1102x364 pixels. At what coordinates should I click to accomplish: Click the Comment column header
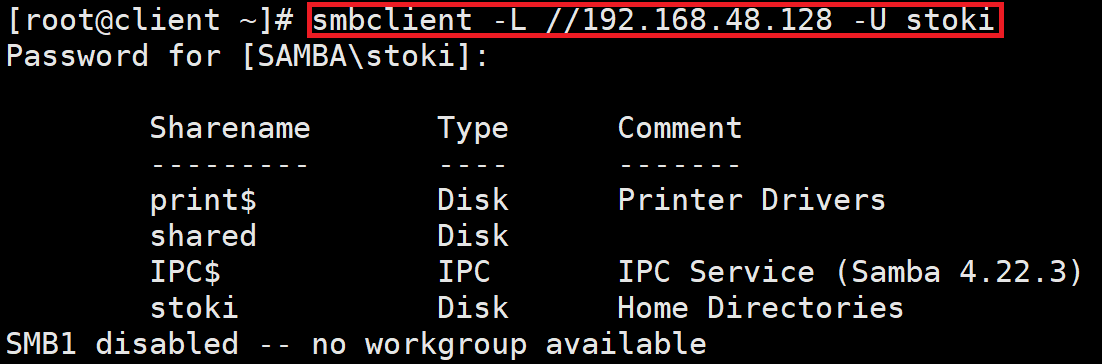680,129
